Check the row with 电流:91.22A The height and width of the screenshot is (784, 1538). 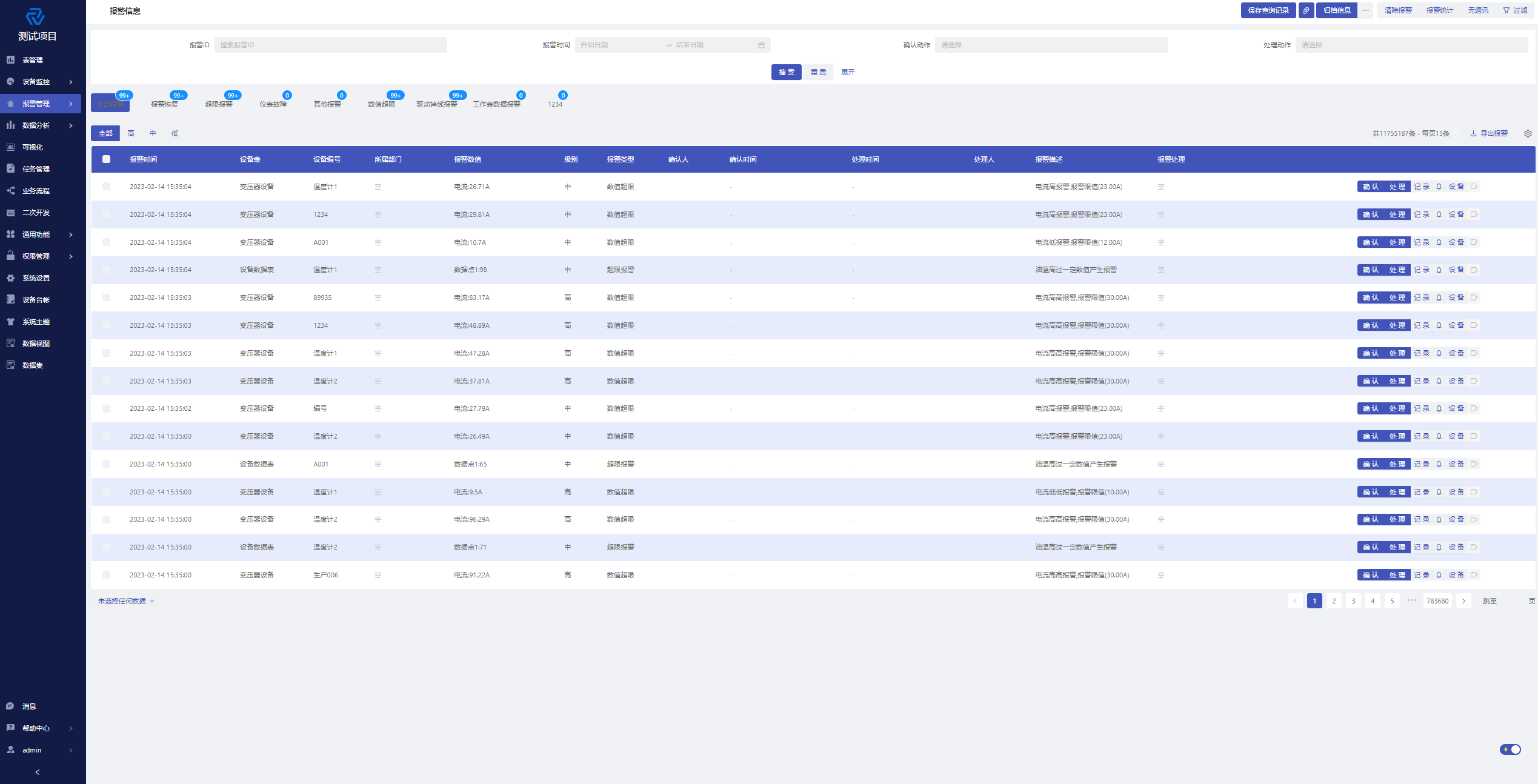pyautogui.click(x=106, y=575)
